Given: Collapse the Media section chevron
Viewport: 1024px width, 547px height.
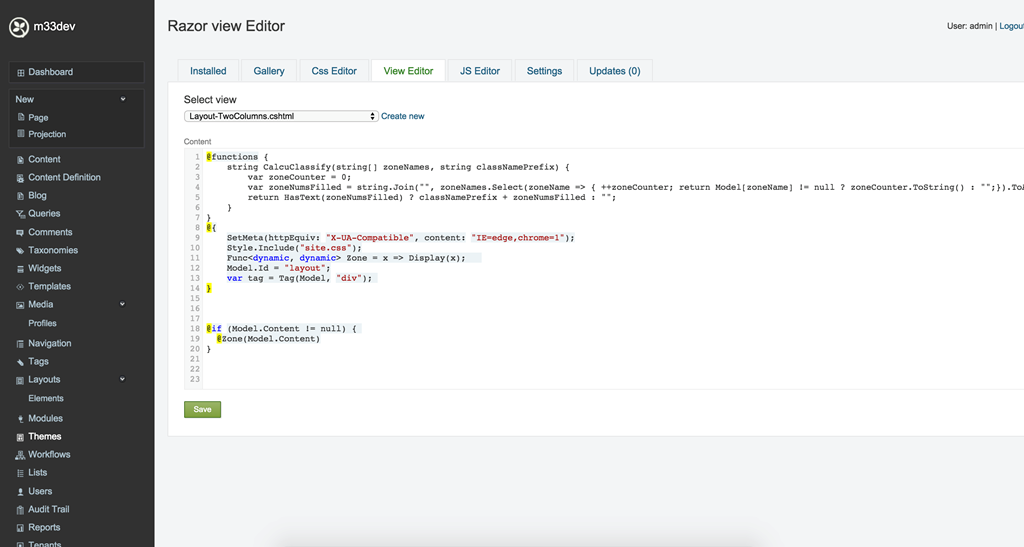Looking at the screenshot, I should pos(123,304).
